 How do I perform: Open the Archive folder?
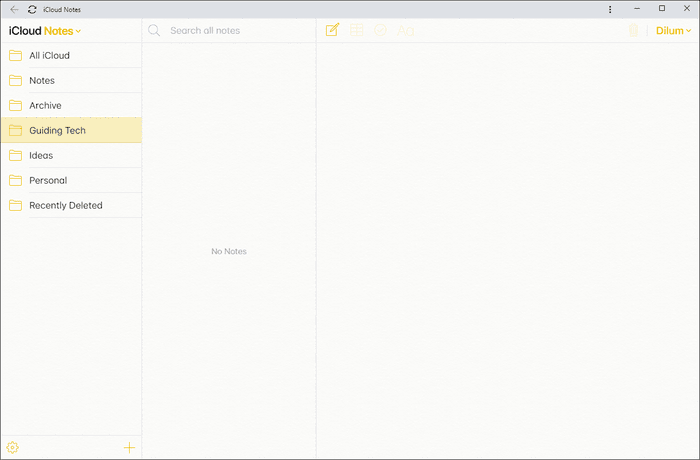point(71,105)
